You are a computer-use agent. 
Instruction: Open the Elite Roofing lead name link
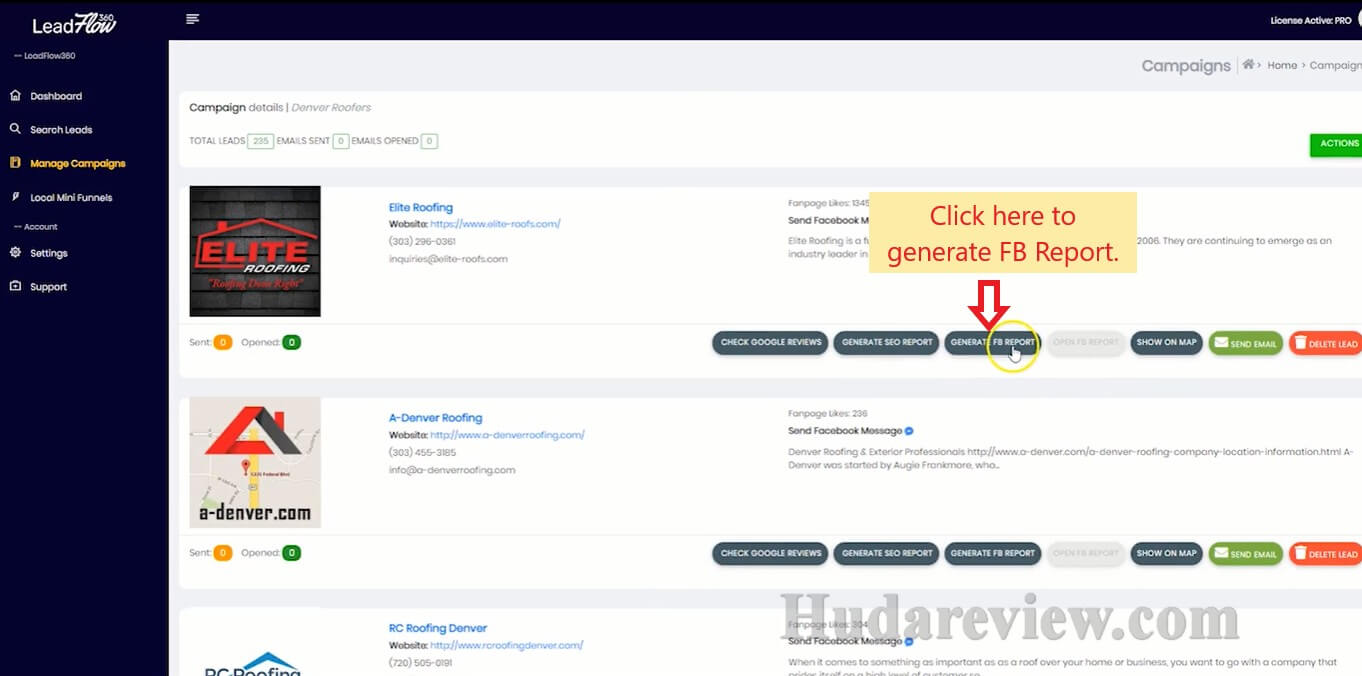coord(421,207)
